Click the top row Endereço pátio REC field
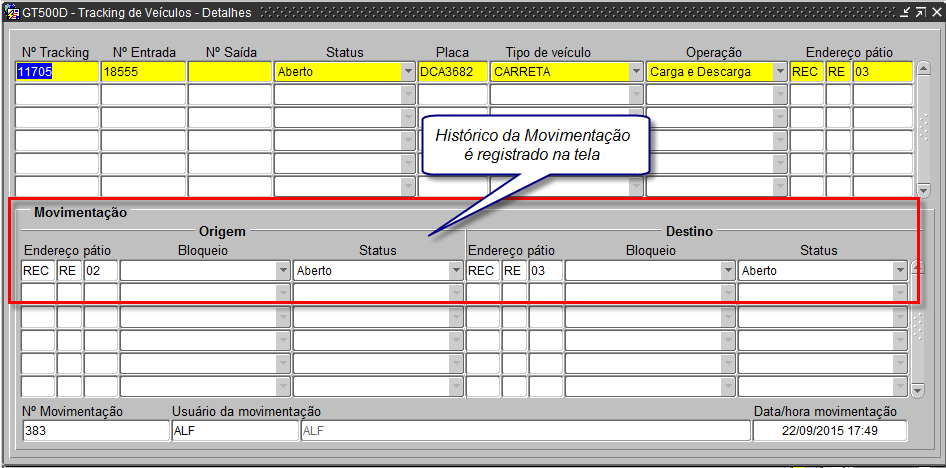The width and height of the screenshot is (946, 468). [807, 72]
